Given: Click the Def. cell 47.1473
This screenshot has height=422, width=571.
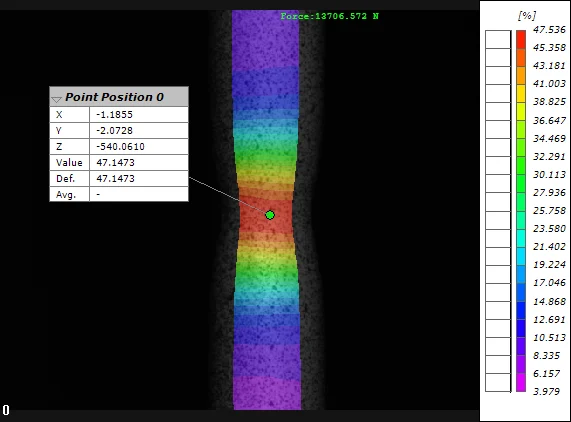Looking at the screenshot, I should pyautogui.click(x=139, y=179).
